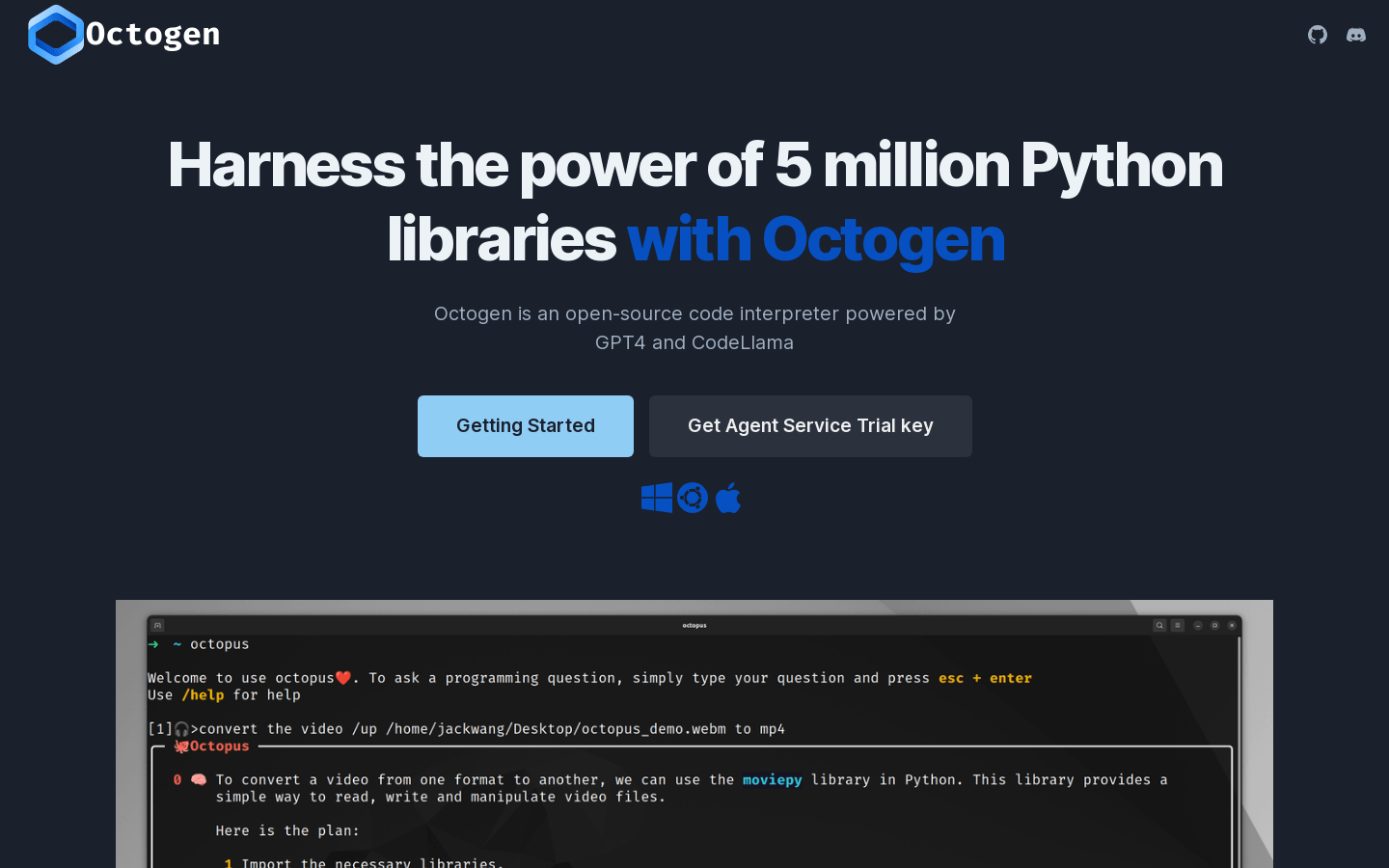Click the red 'Octopus' label in terminal
Screen dimensions: 1389x868
click(219, 746)
